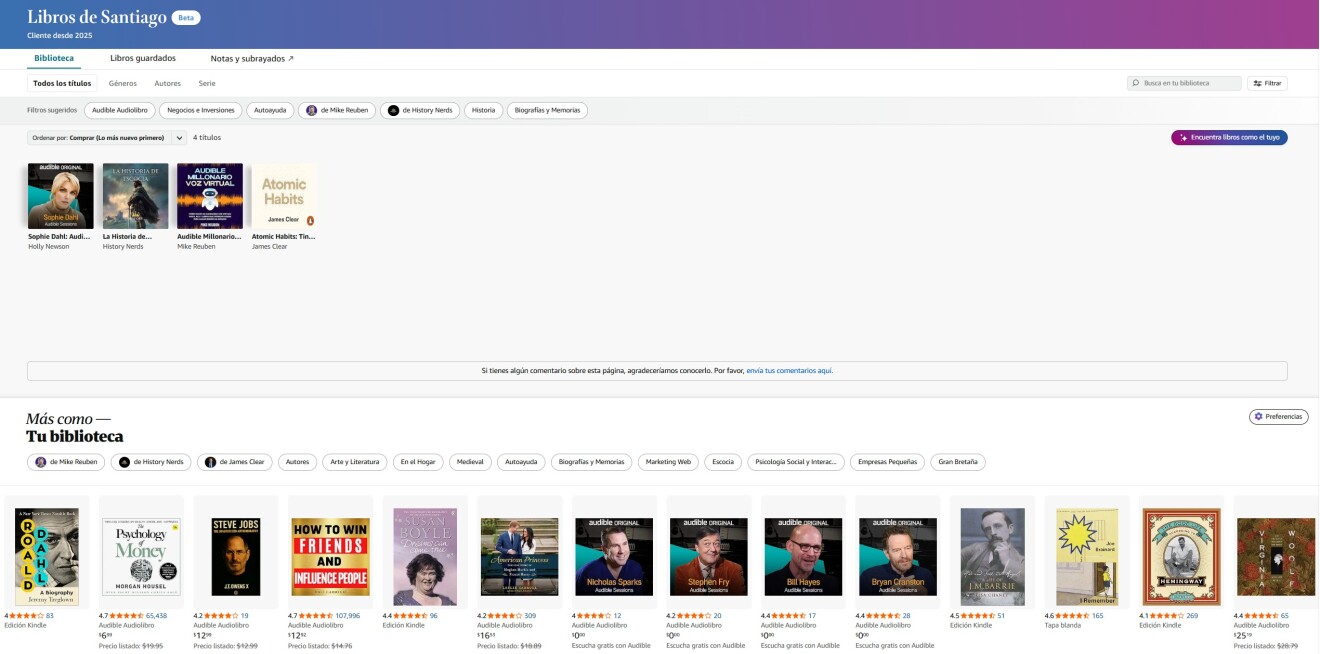
Task: Open the Ordenar por sort dropdown
Action: pos(106,138)
